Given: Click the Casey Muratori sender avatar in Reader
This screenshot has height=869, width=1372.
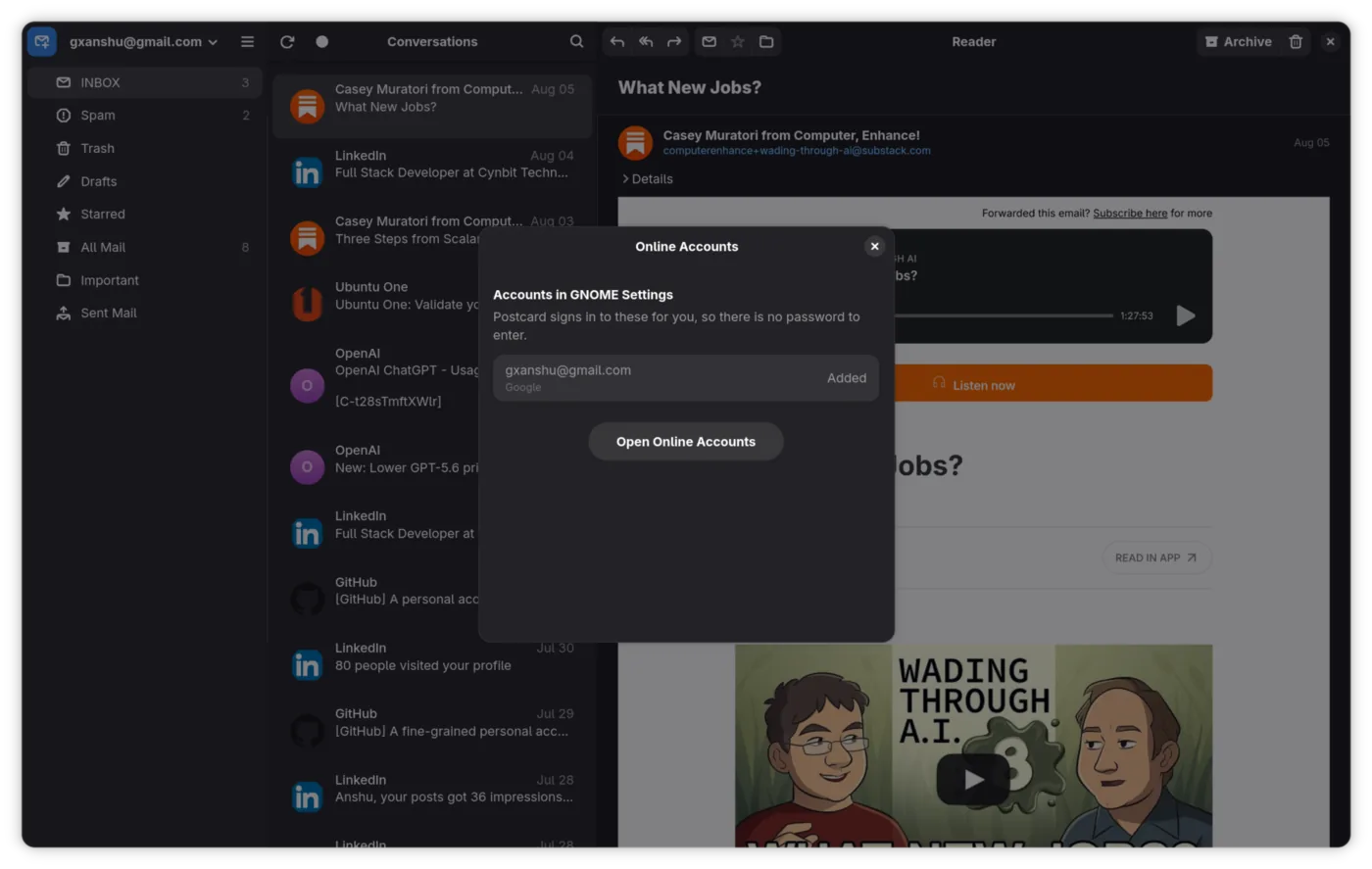Looking at the screenshot, I should click(x=635, y=143).
